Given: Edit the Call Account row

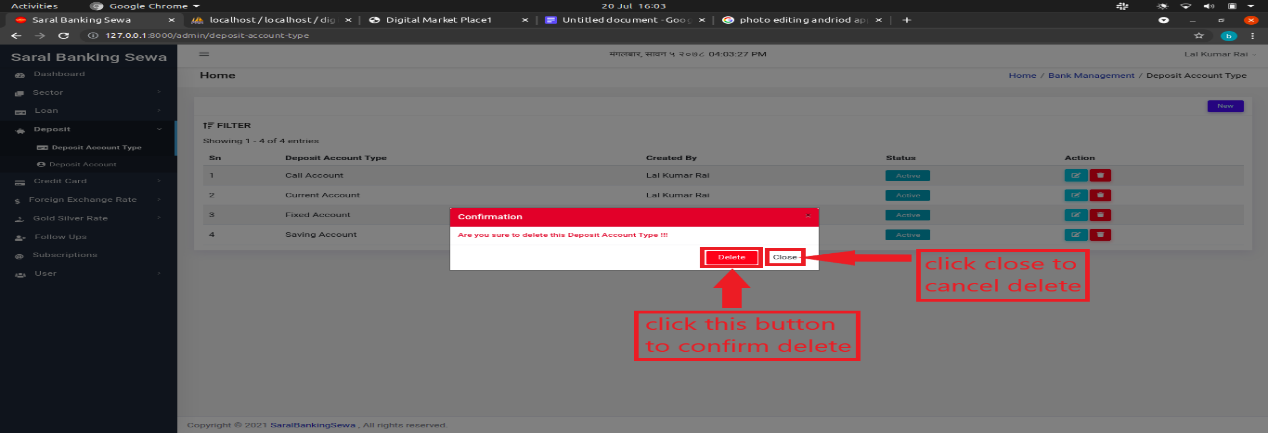Looking at the screenshot, I should [1076, 175].
